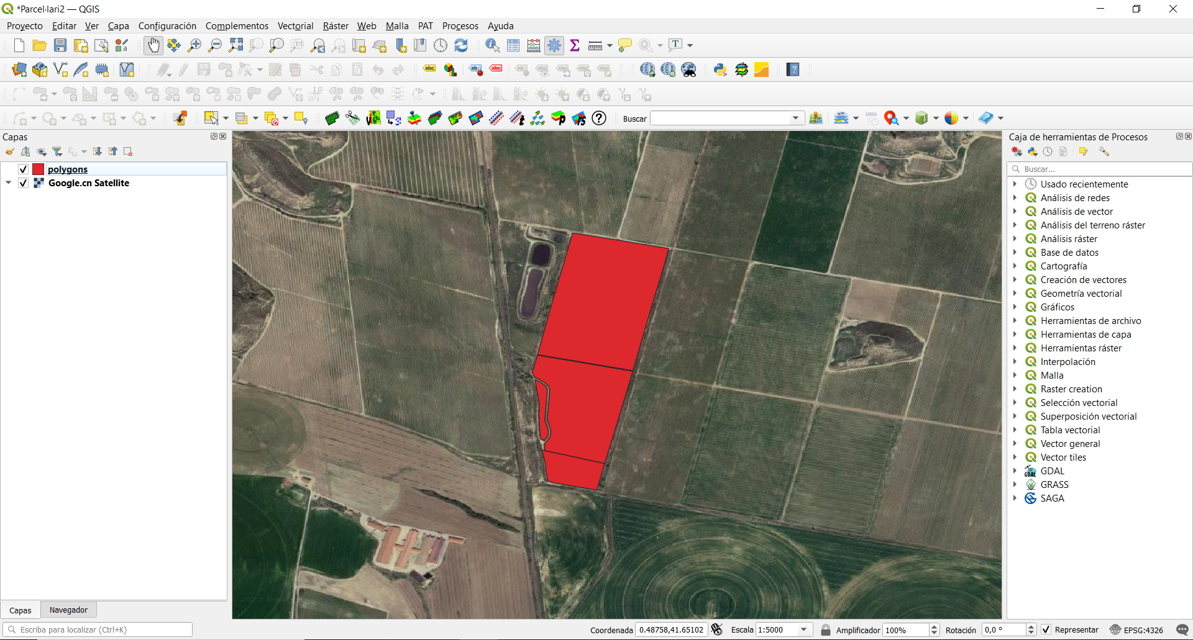The height and width of the screenshot is (640, 1193).
Task: Click the temporal controller clock icon
Action: coord(441,46)
